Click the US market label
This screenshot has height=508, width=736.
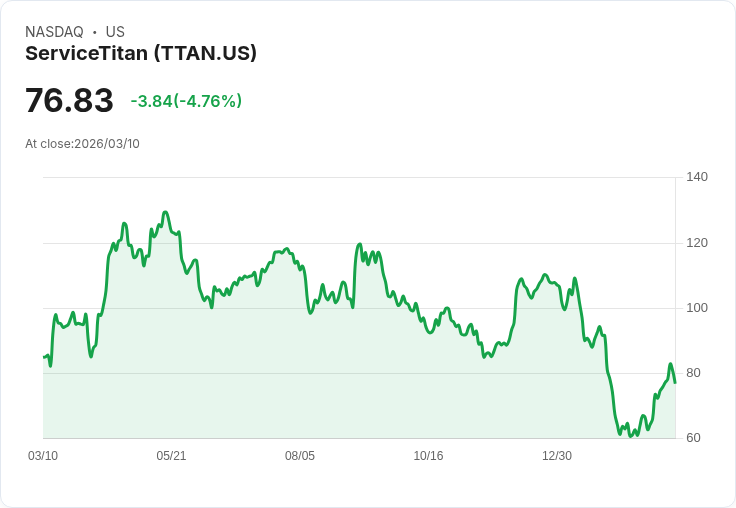(x=115, y=32)
